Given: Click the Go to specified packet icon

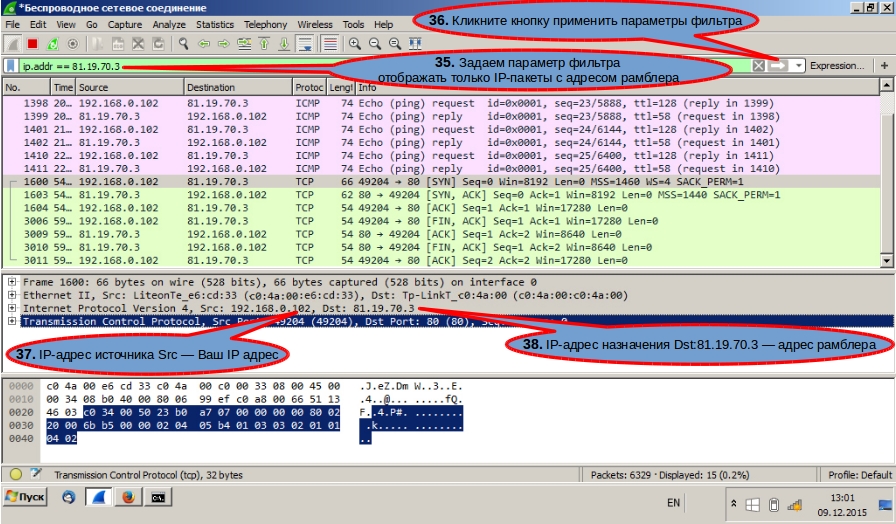Looking at the screenshot, I should tap(244, 44).
